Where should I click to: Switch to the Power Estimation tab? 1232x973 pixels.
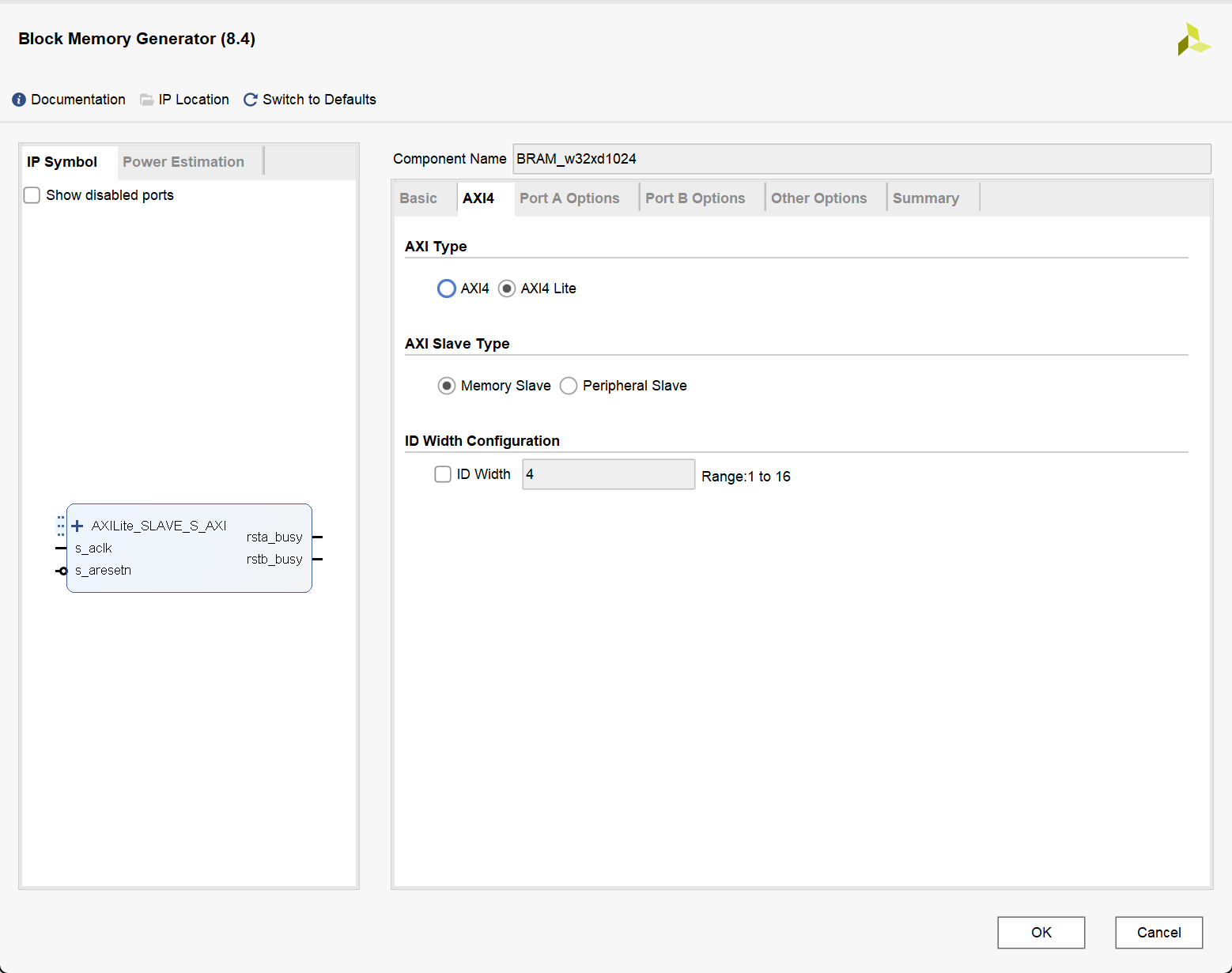[183, 162]
